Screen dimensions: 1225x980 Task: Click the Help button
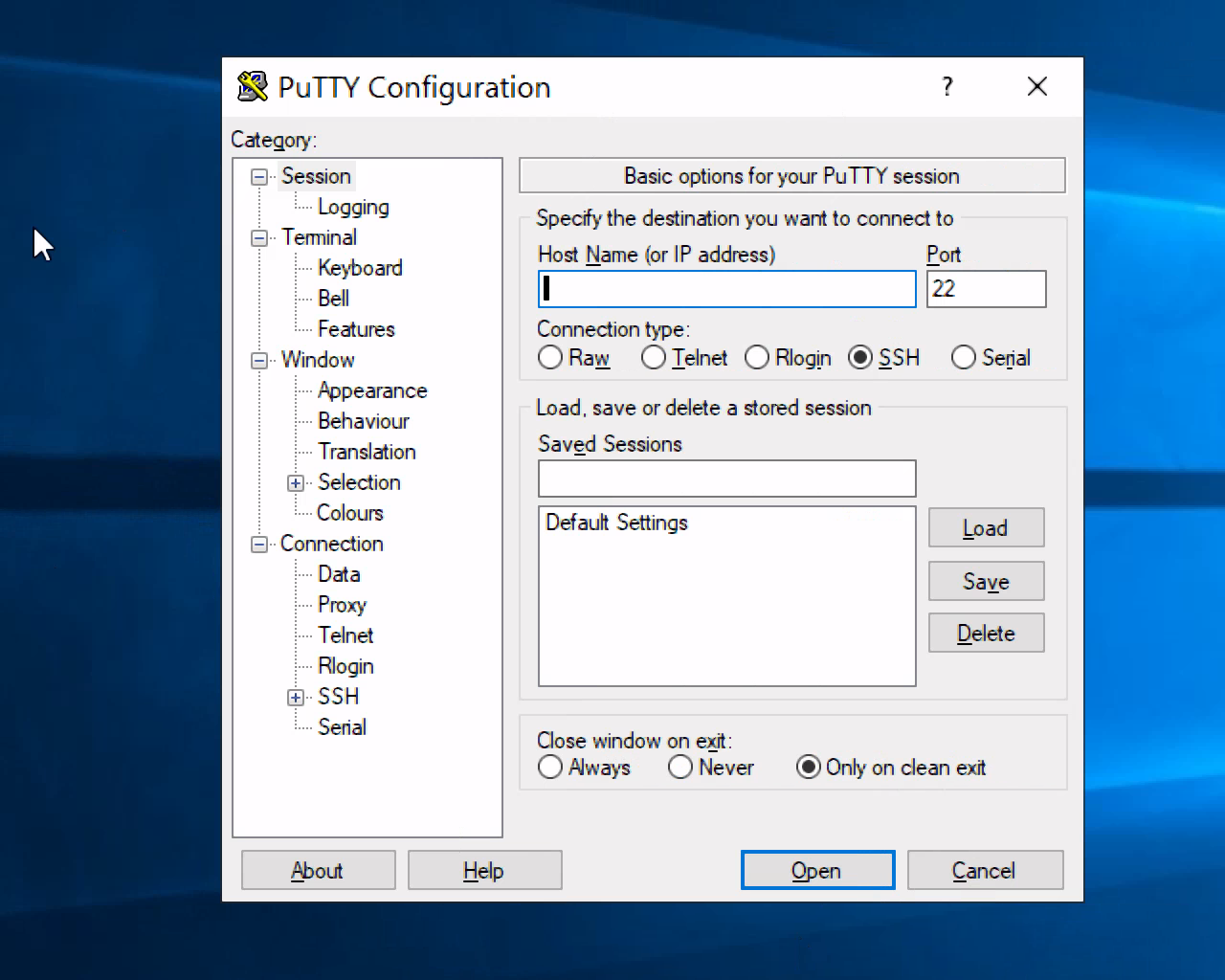click(484, 871)
